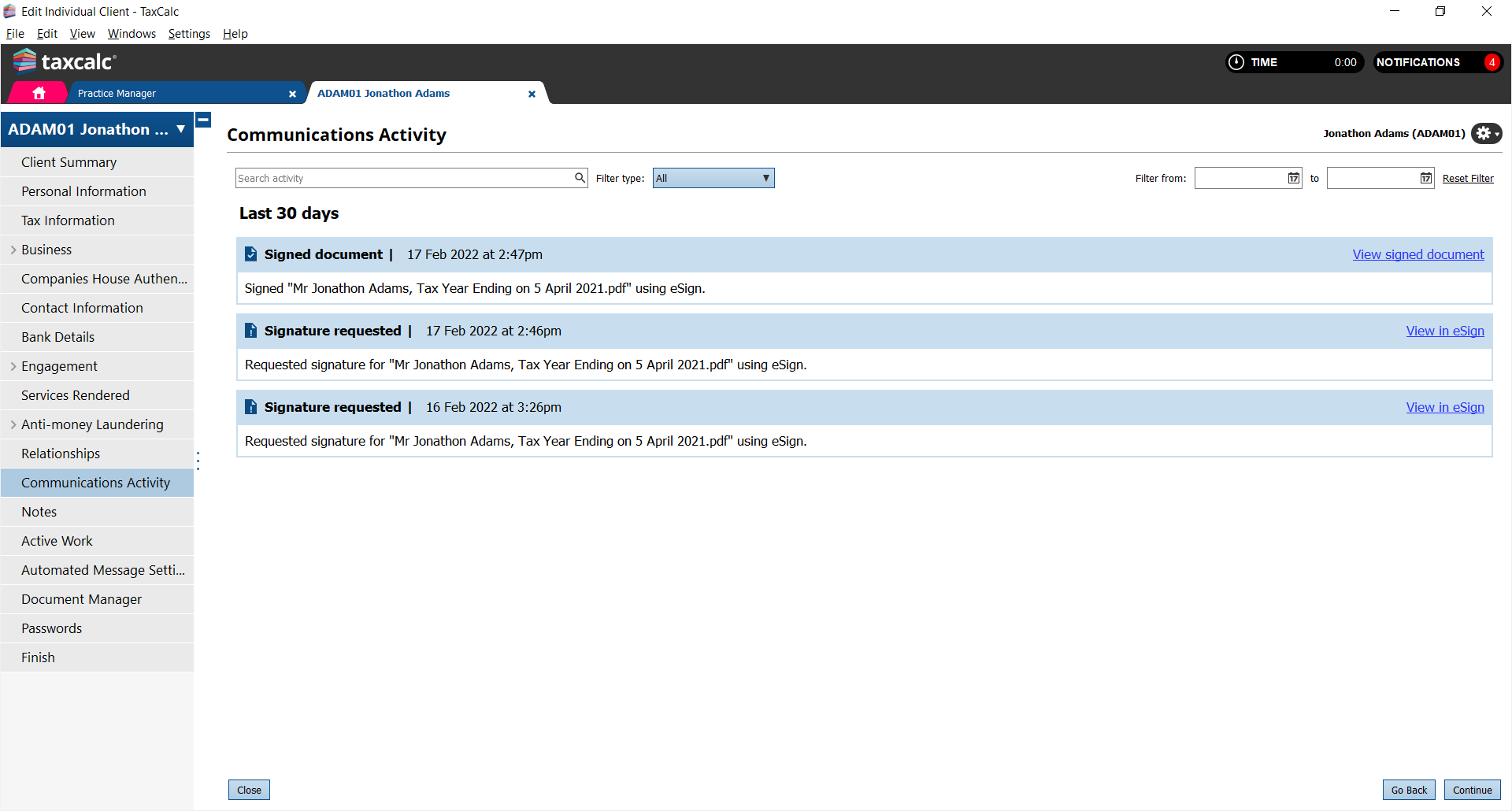Open the Settings menu
Screen dimensions: 1512x811
pyautogui.click(x=189, y=34)
